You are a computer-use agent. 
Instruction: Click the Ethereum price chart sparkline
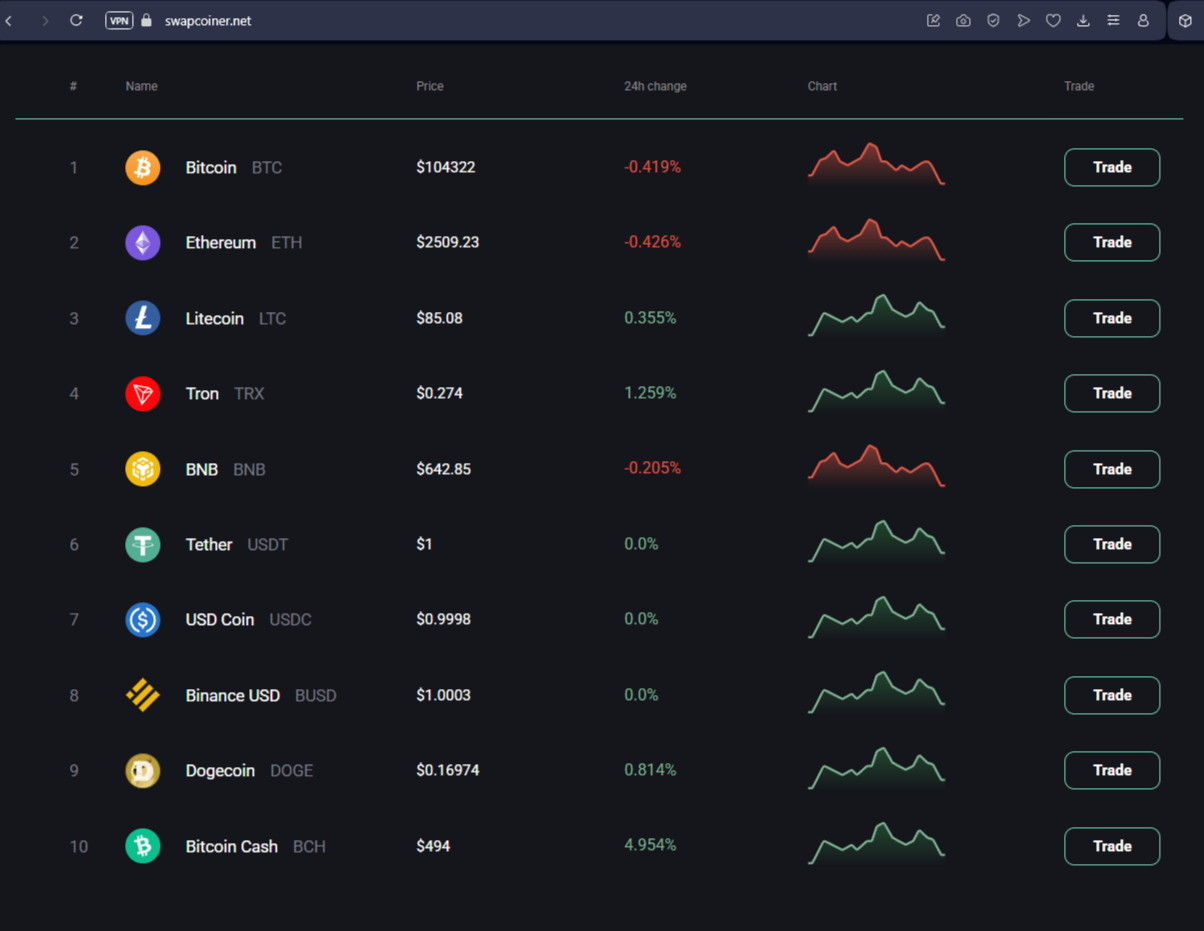tap(876, 242)
